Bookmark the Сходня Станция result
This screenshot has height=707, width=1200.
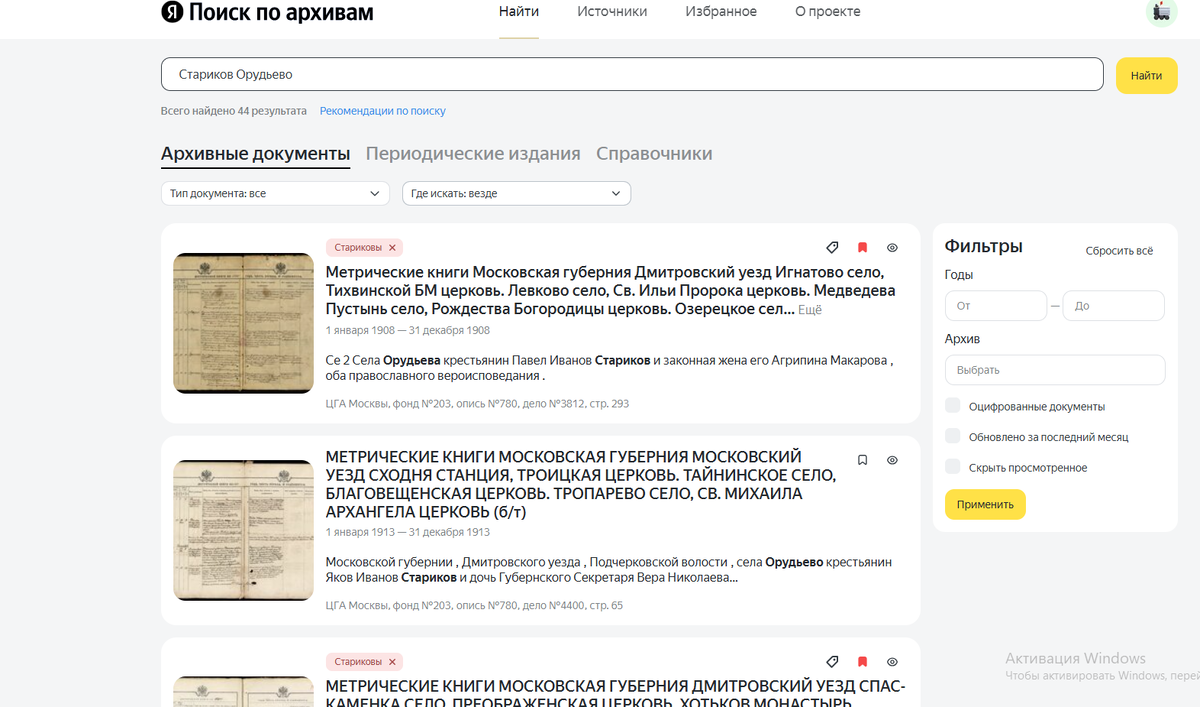click(x=862, y=459)
